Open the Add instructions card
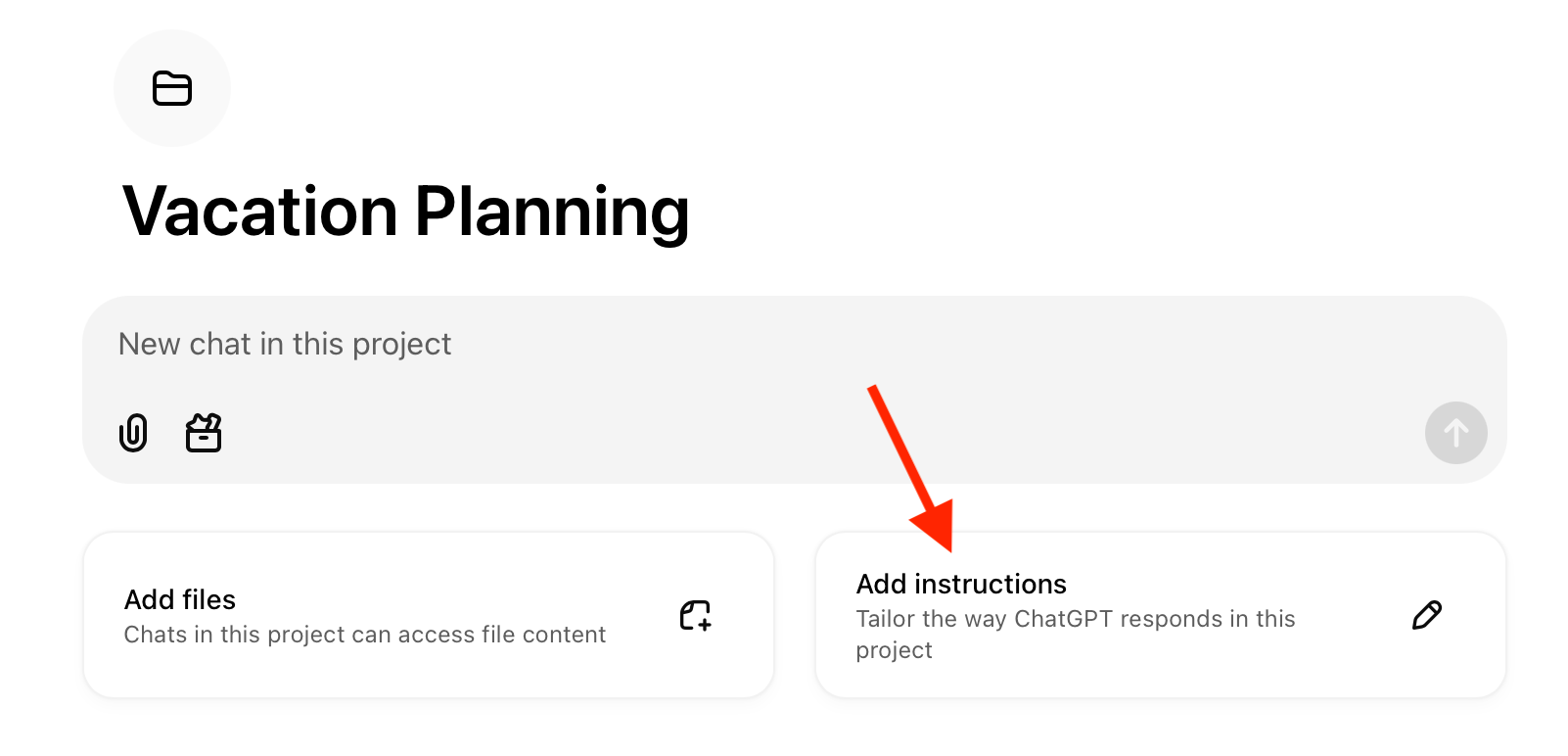The width and height of the screenshot is (1568, 756). tap(1161, 615)
